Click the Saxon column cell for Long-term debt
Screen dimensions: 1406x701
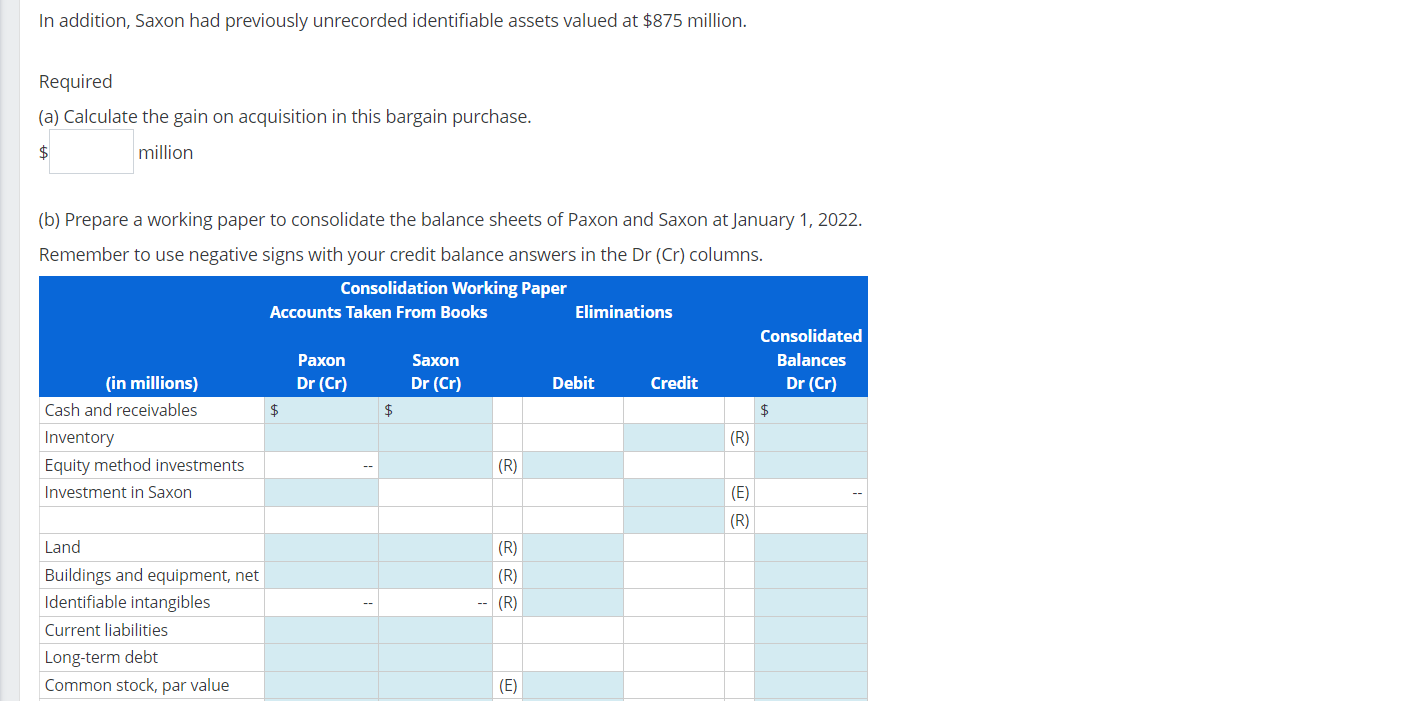pos(435,657)
